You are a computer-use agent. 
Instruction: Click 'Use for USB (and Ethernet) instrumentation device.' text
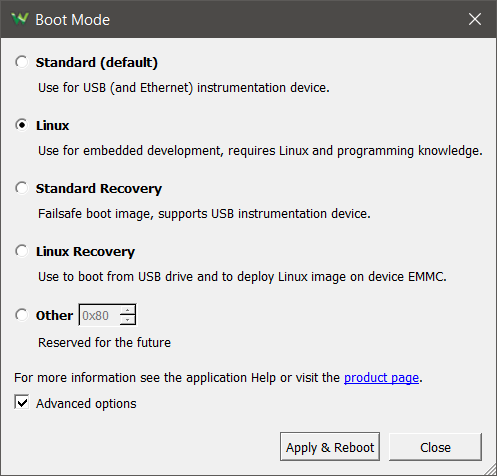[x=184, y=88]
